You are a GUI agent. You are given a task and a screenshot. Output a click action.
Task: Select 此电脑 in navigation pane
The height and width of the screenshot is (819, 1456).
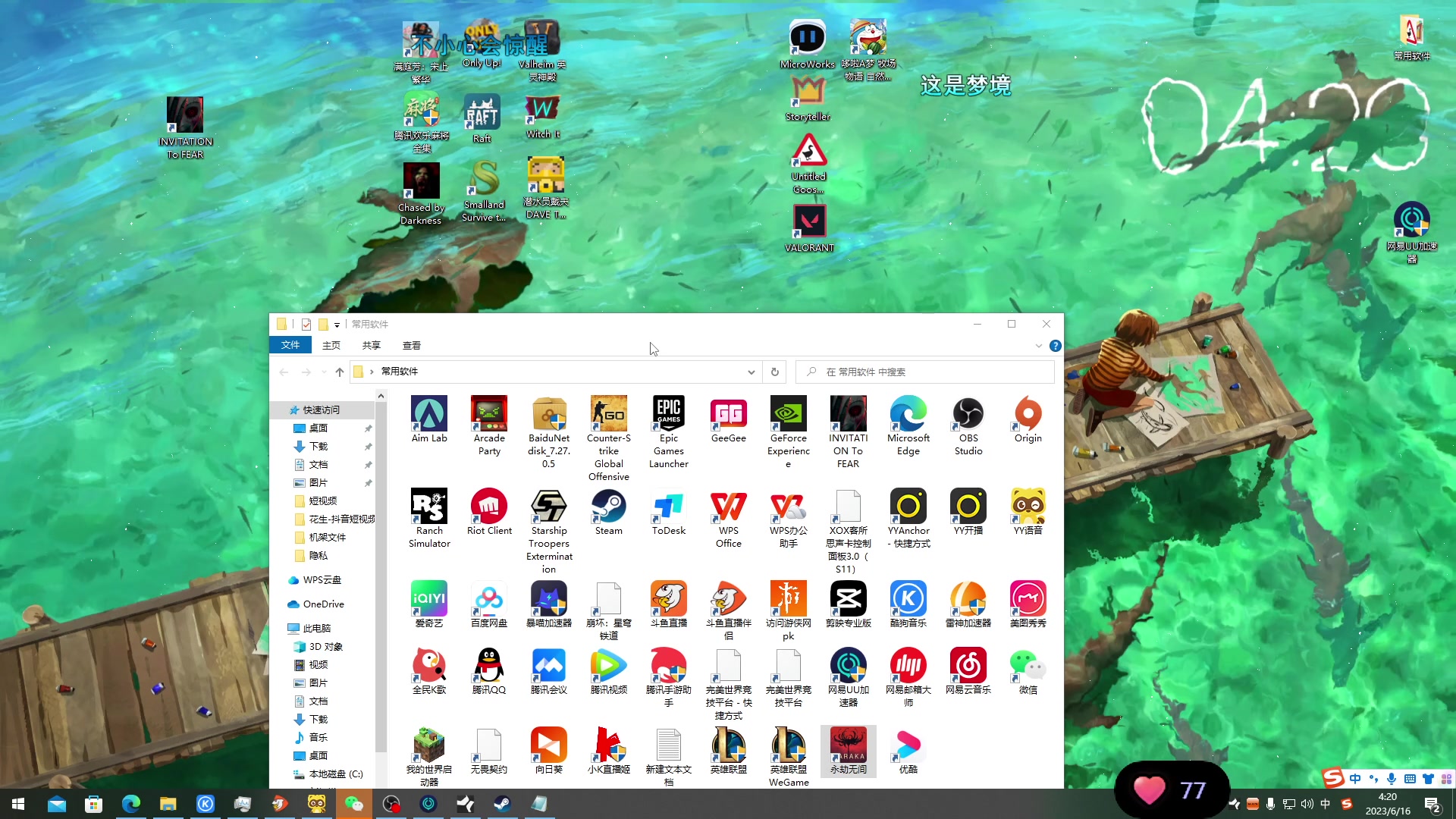coord(317,628)
